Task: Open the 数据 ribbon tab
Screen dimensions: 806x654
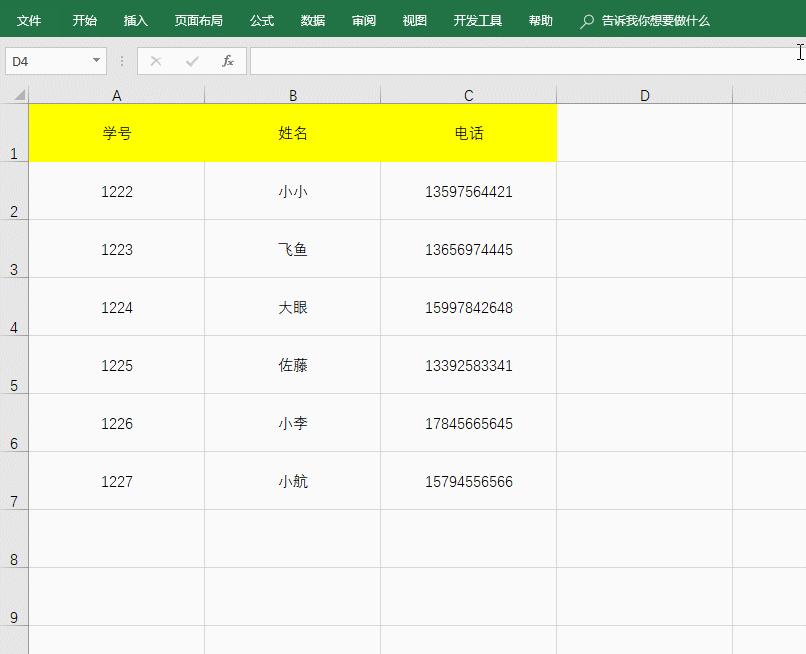Action: tap(312, 19)
